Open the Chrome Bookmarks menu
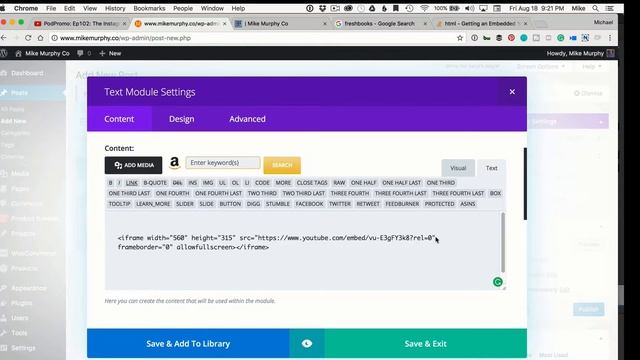 [x=149, y=8]
